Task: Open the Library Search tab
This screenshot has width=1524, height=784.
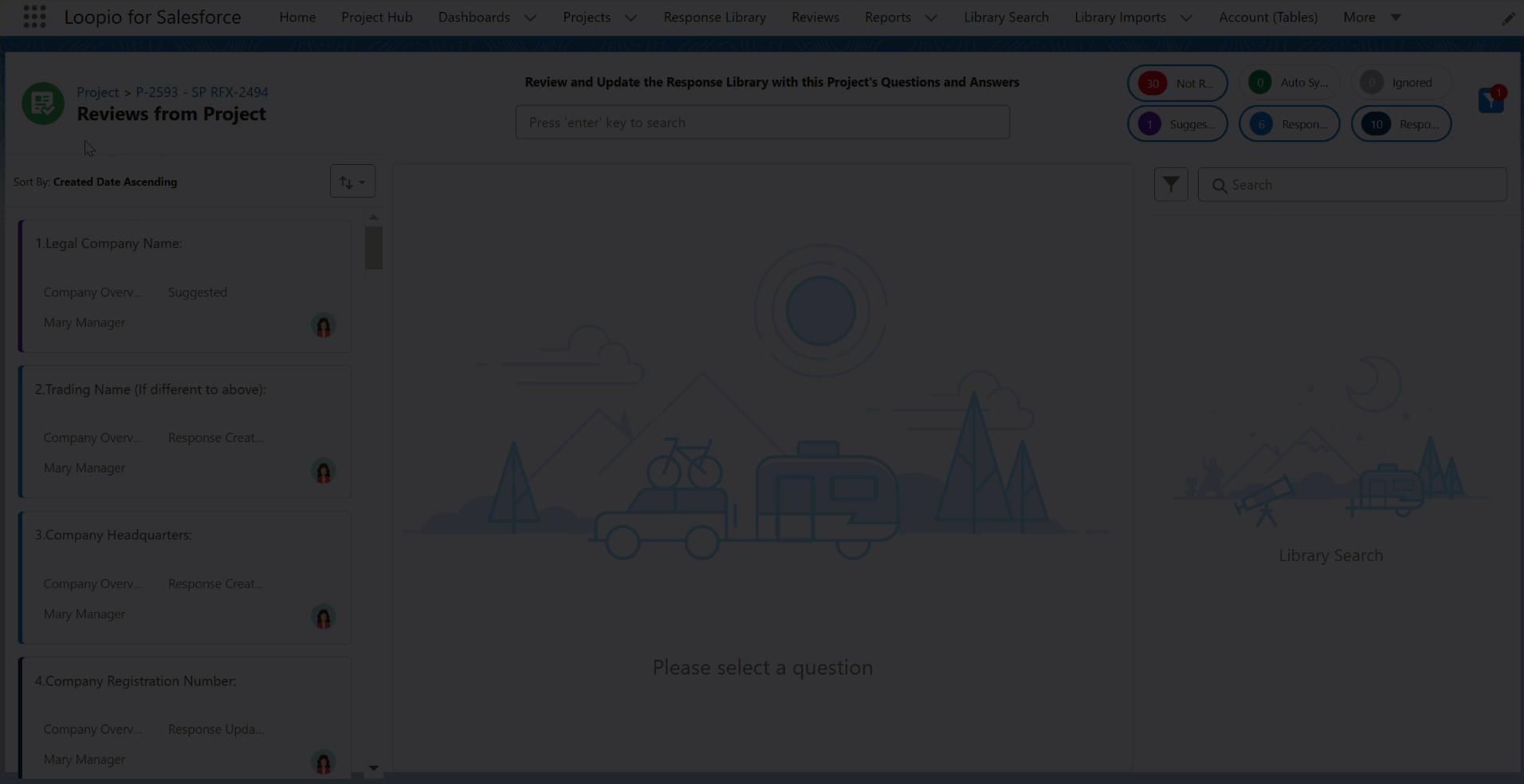Action: (x=1006, y=17)
